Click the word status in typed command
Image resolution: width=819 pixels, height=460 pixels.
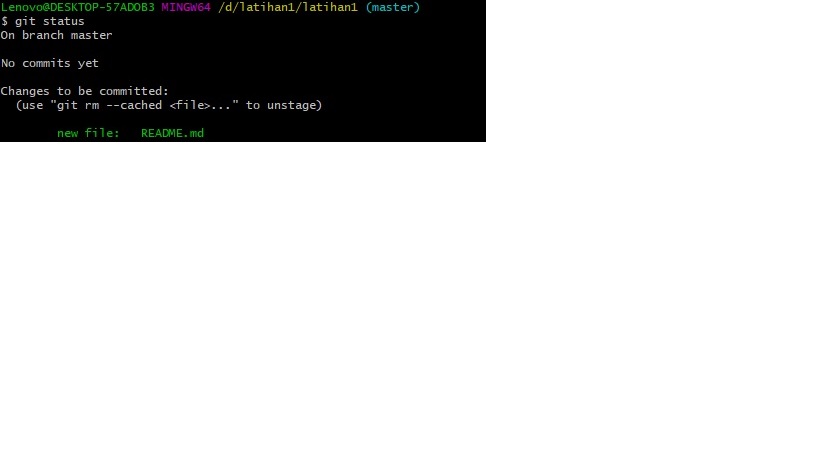click(64, 21)
